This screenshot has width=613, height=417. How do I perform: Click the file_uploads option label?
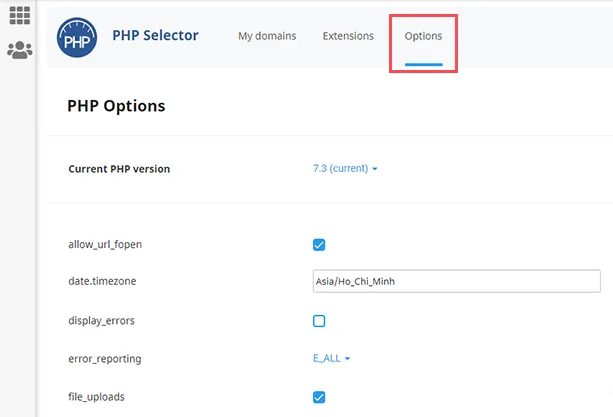96,397
